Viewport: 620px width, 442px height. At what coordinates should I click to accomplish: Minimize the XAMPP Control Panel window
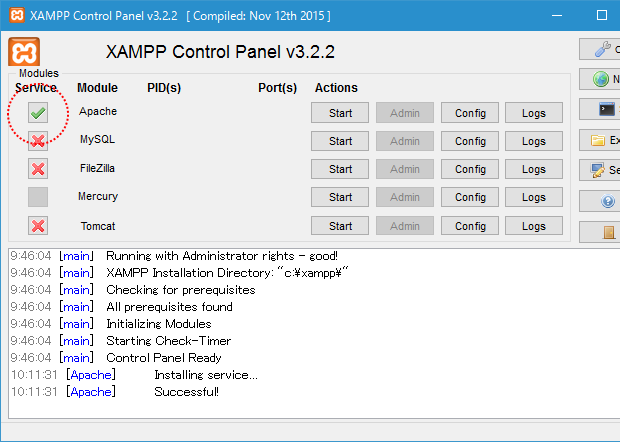tap(557, 15)
